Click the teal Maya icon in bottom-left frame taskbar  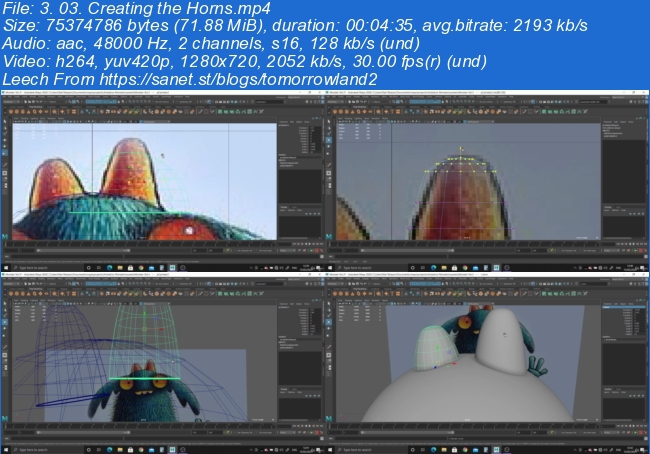[172, 449]
